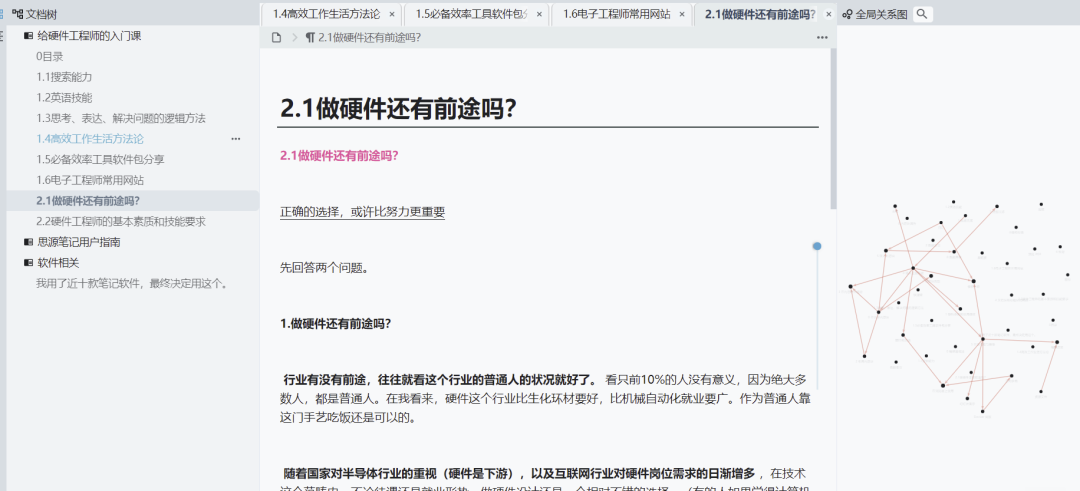Click the underlined 正确的选择,或许比努力更重要 text
Image resolution: width=1080 pixels, height=491 pixels.
point(362,212)
